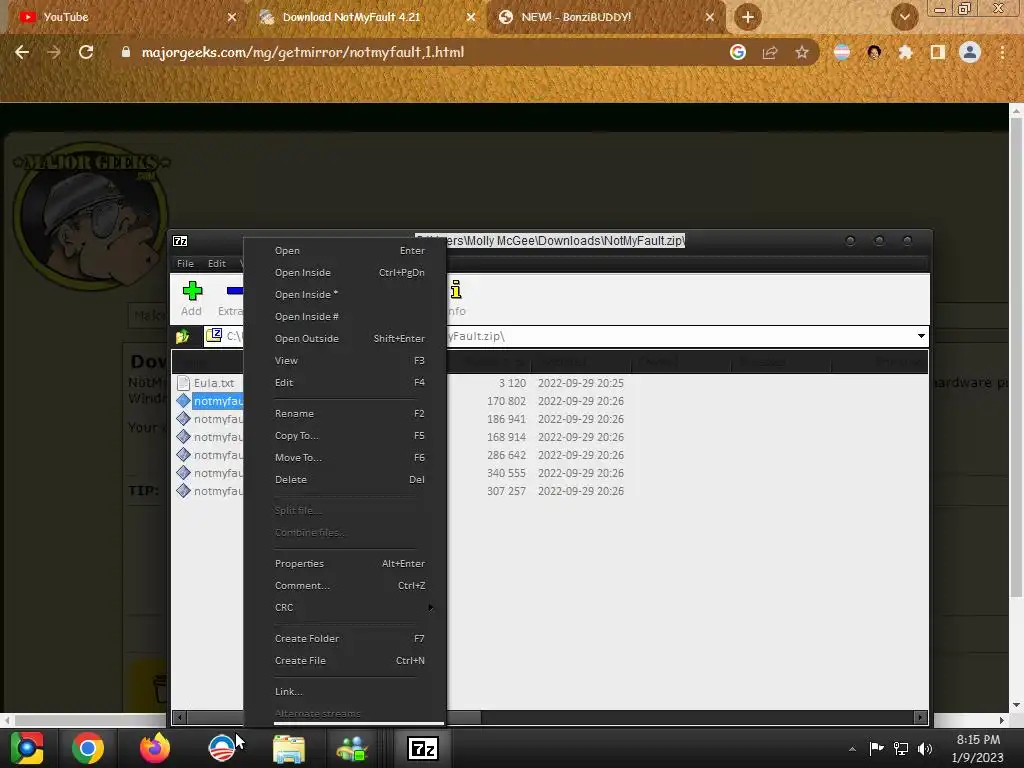Click 7-Zip horizontal scrollbar right arrow
The image size is (1024, 768).
(921, 718)
